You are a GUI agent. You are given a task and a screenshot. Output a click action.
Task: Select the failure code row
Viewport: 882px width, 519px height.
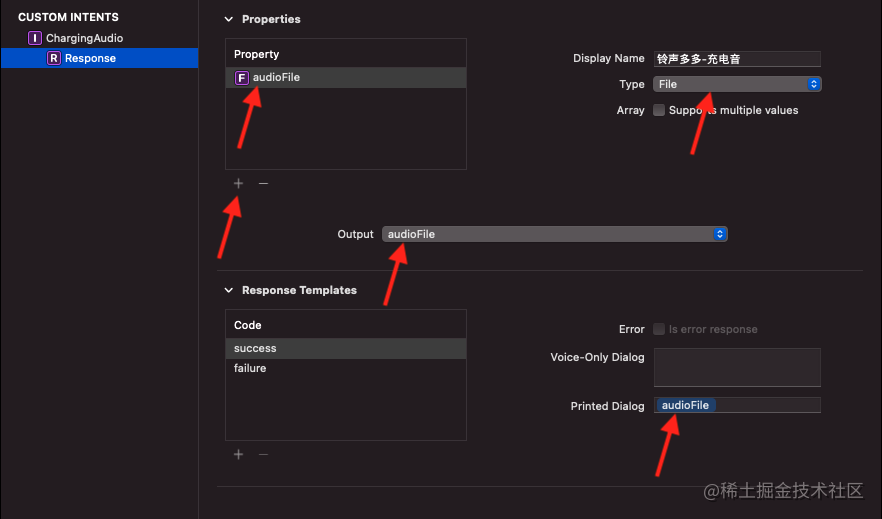346,368
